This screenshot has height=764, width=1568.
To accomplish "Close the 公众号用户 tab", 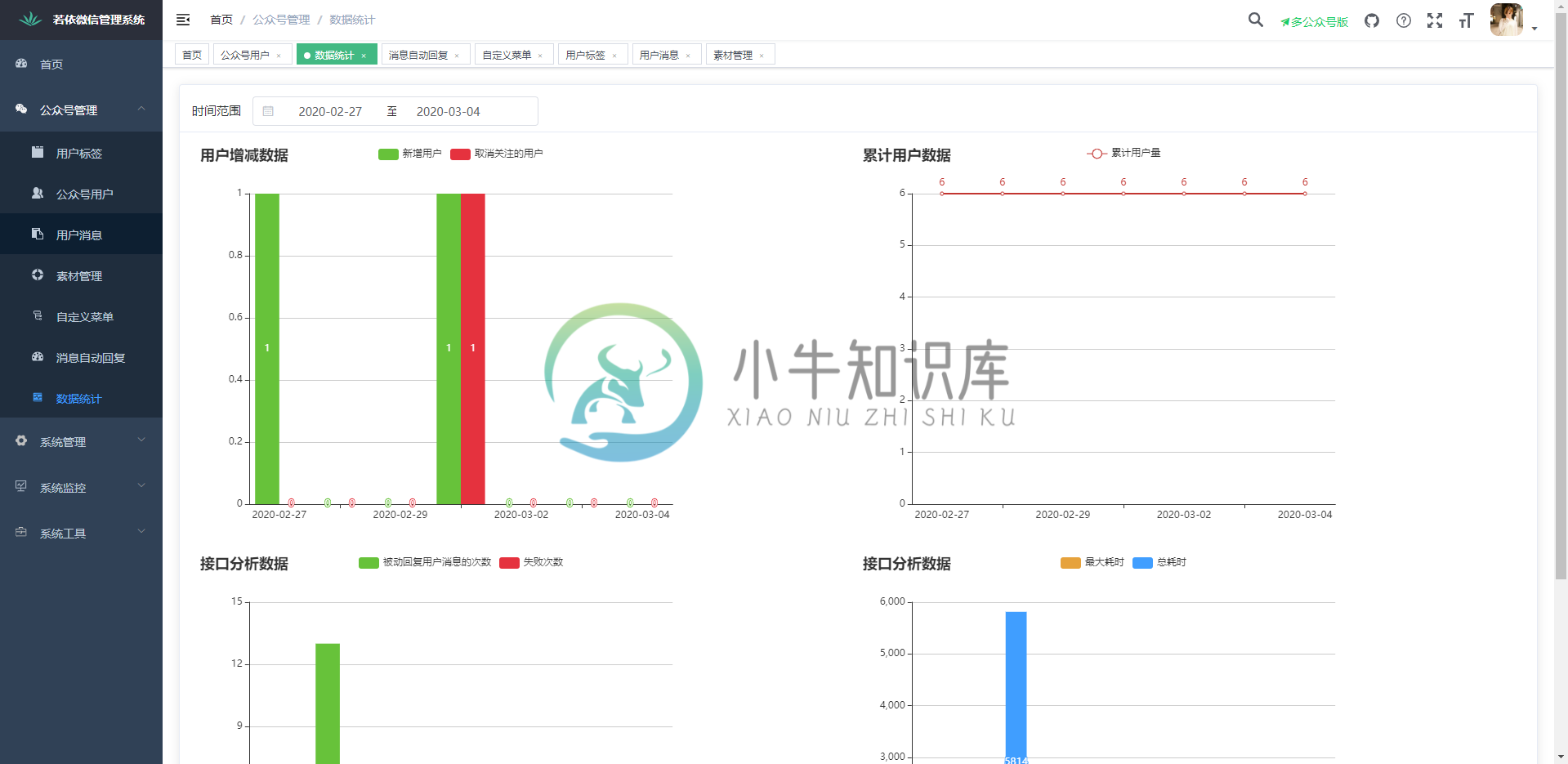I will [x=279, y=56].
